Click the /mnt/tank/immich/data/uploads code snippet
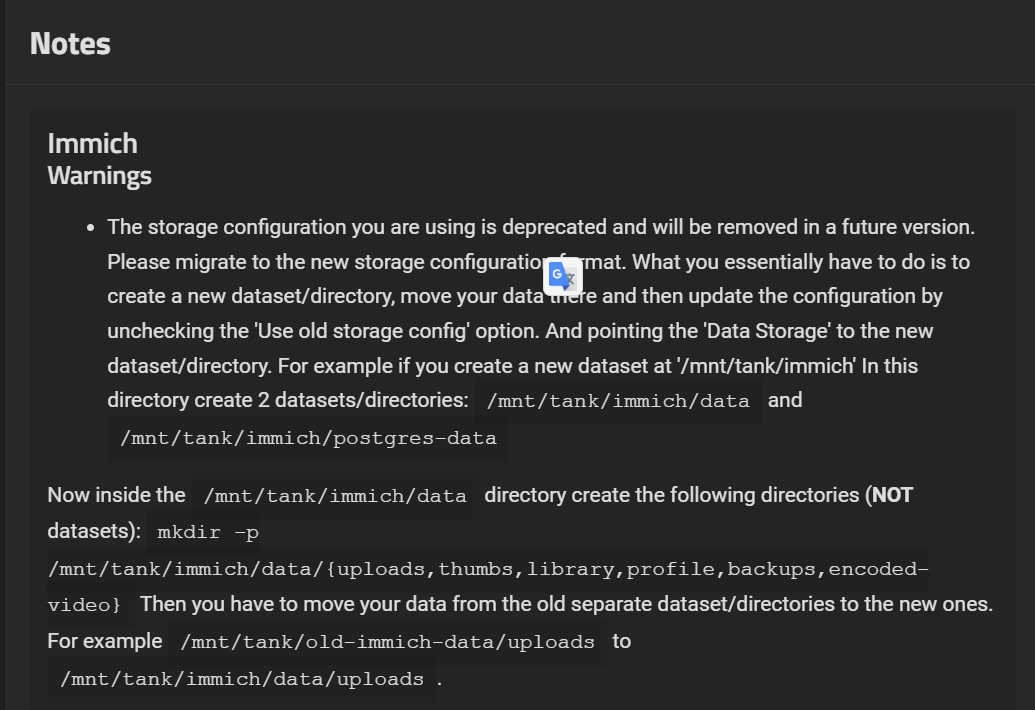Image resolution: width=1035 pixels, height=710 pixels. [242, 679]
